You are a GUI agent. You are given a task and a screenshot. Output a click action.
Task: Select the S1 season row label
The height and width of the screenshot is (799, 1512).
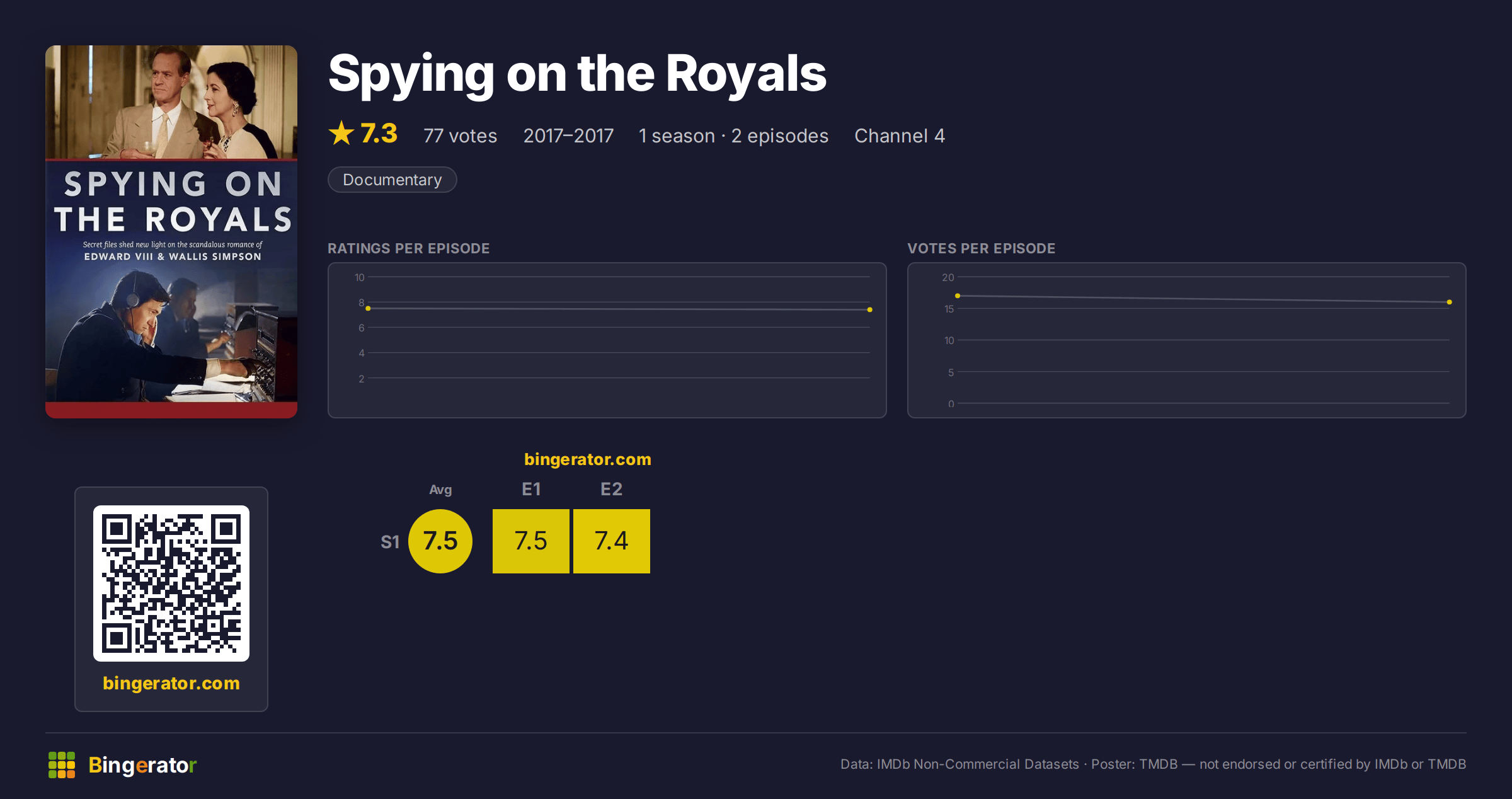(390, 542)
